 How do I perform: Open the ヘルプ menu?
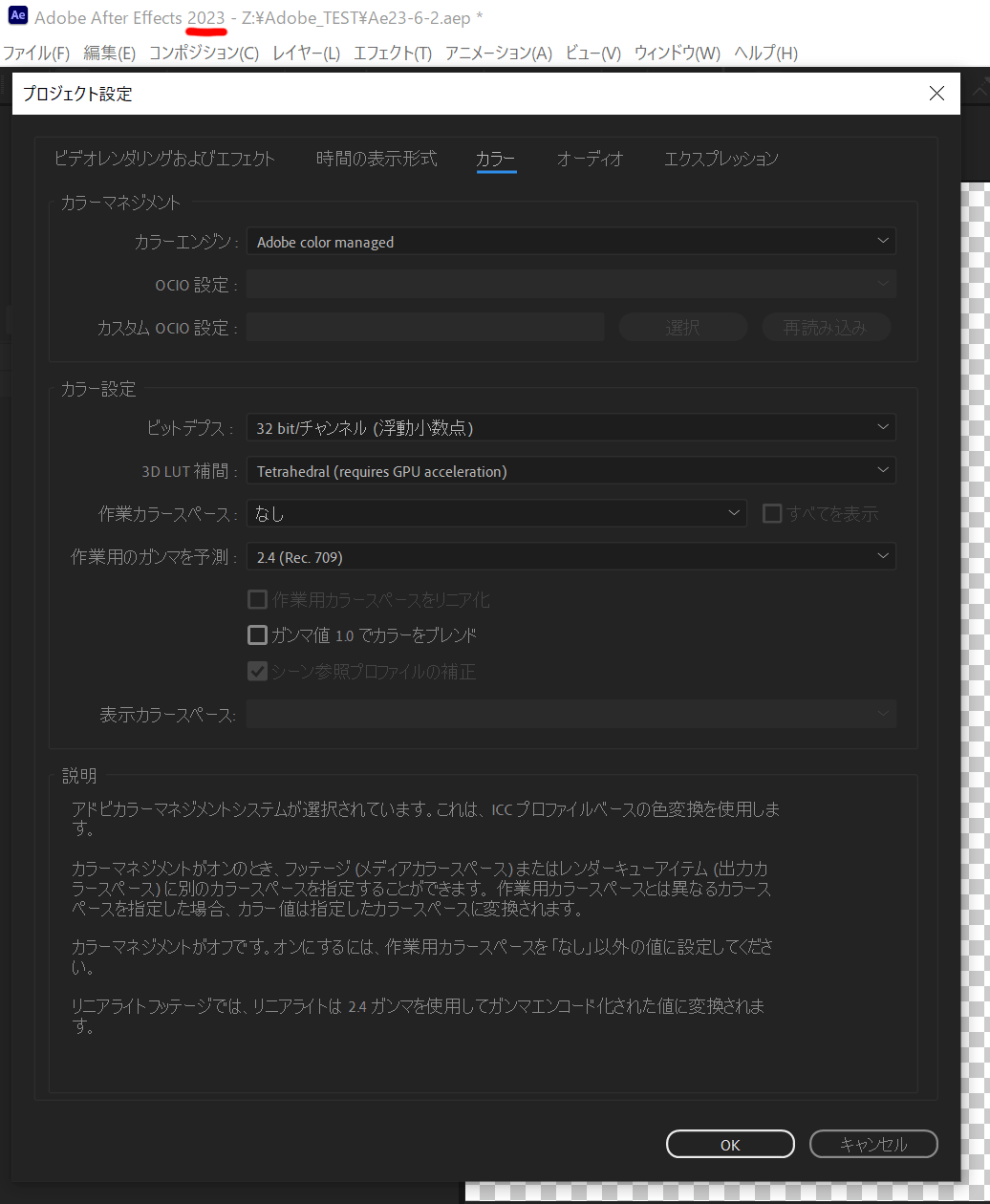tap(765, 54)
